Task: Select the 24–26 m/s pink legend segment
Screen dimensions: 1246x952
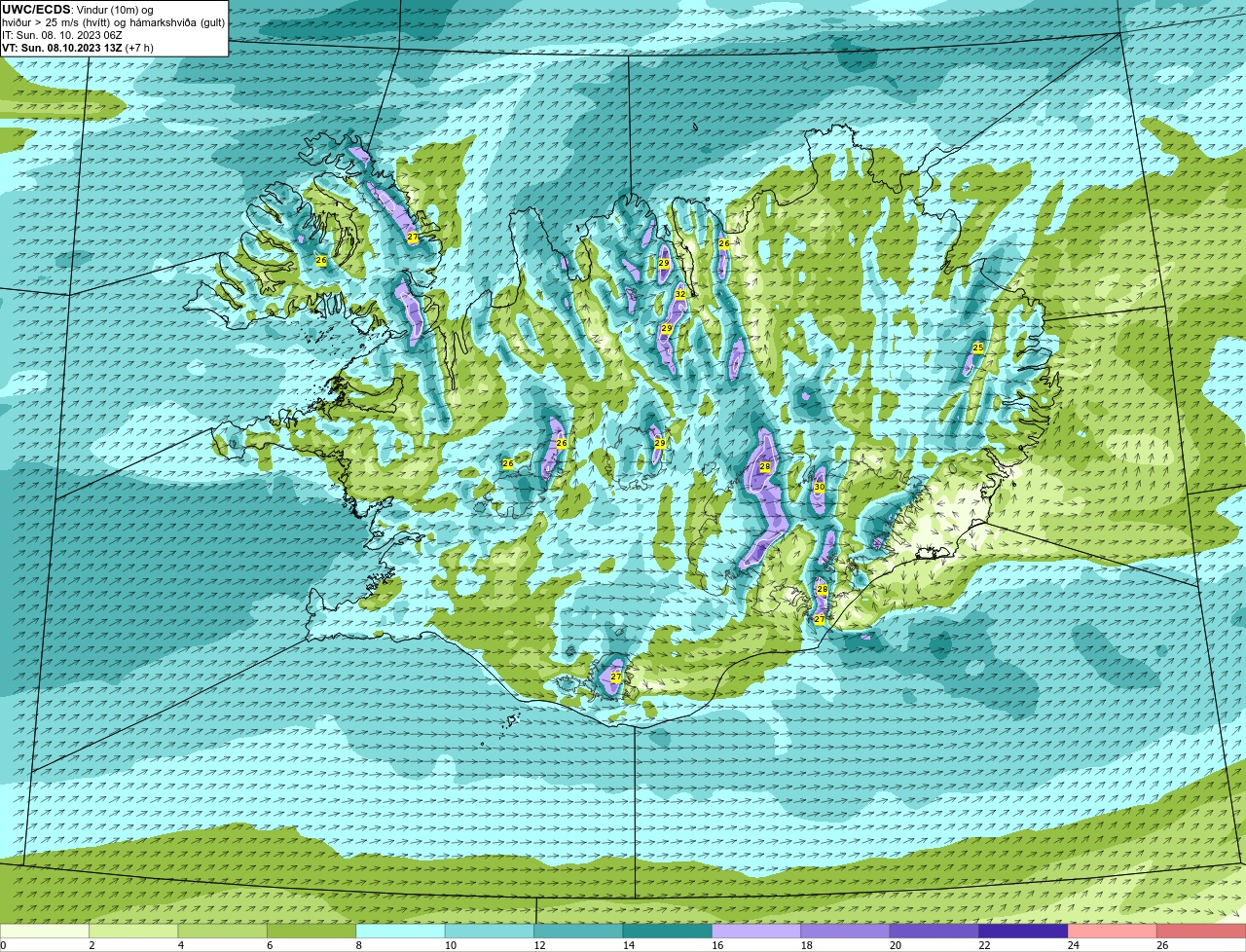Action: click(x=1113, y=931)
